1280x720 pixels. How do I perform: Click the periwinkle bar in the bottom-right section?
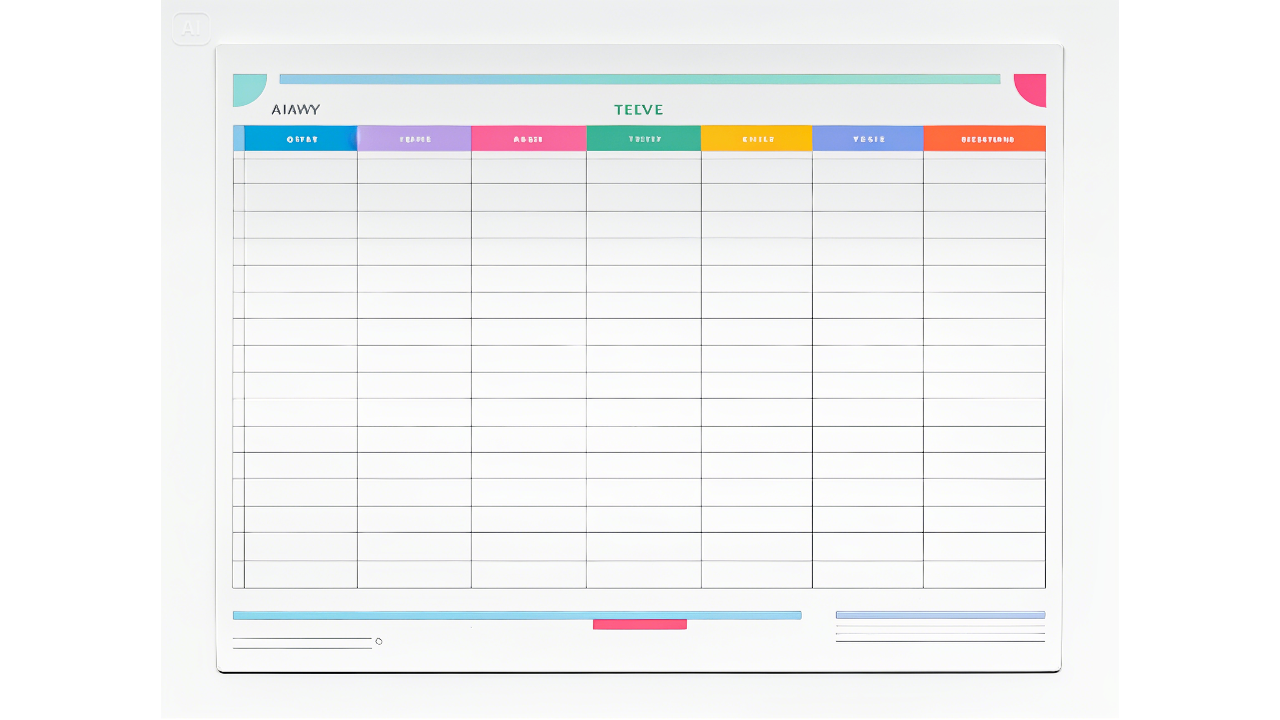click(x=940, y=612)
